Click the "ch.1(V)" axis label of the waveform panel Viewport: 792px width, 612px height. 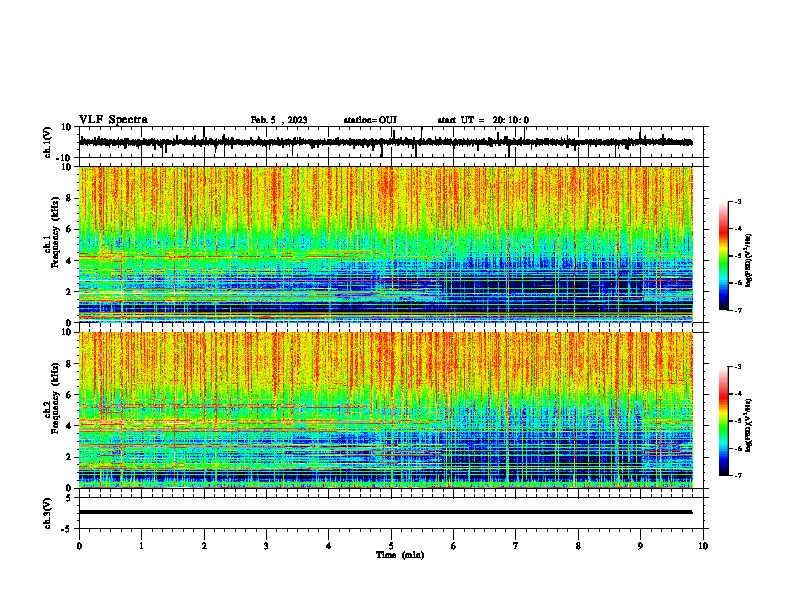point(48,142)
